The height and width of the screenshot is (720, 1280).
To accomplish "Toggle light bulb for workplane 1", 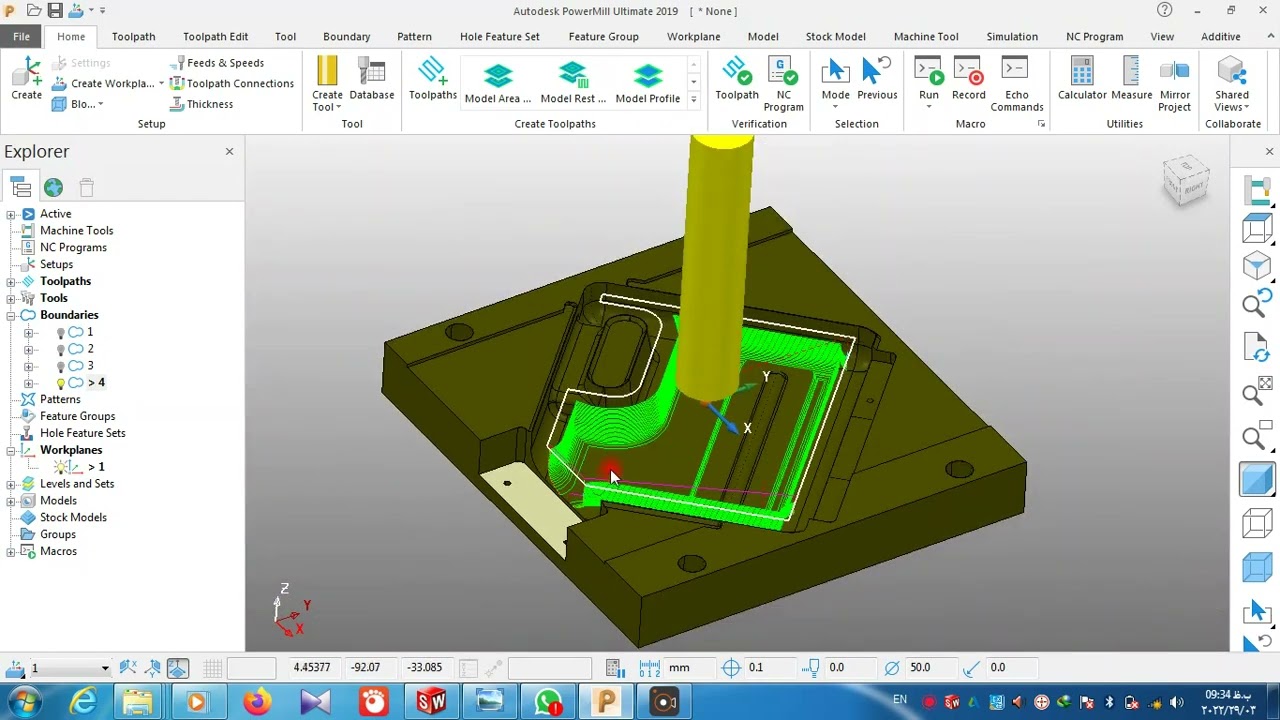I will pyautogui.click(x=61, y=468).
